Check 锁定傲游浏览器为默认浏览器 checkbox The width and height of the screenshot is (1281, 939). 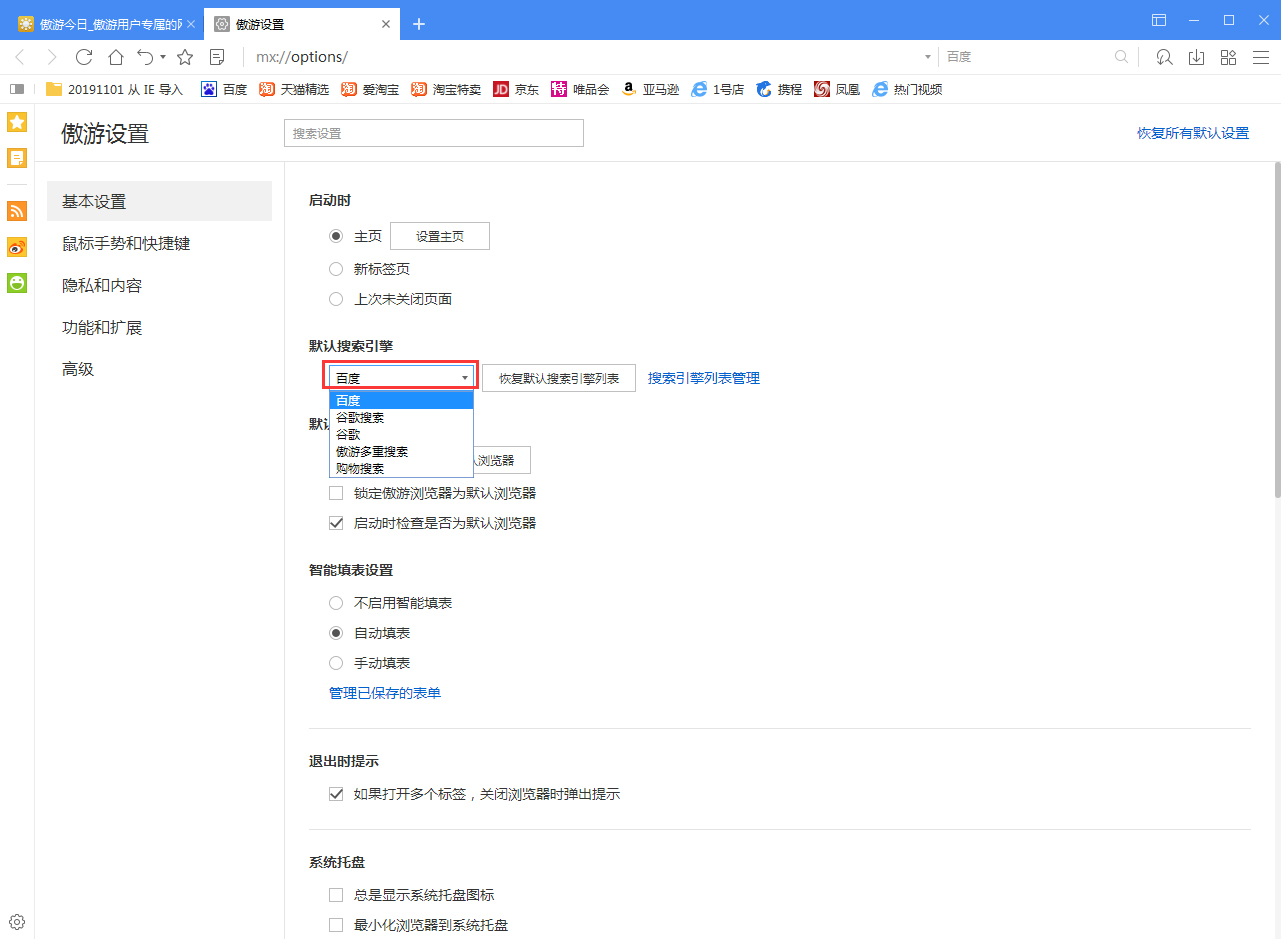(336, 493)
